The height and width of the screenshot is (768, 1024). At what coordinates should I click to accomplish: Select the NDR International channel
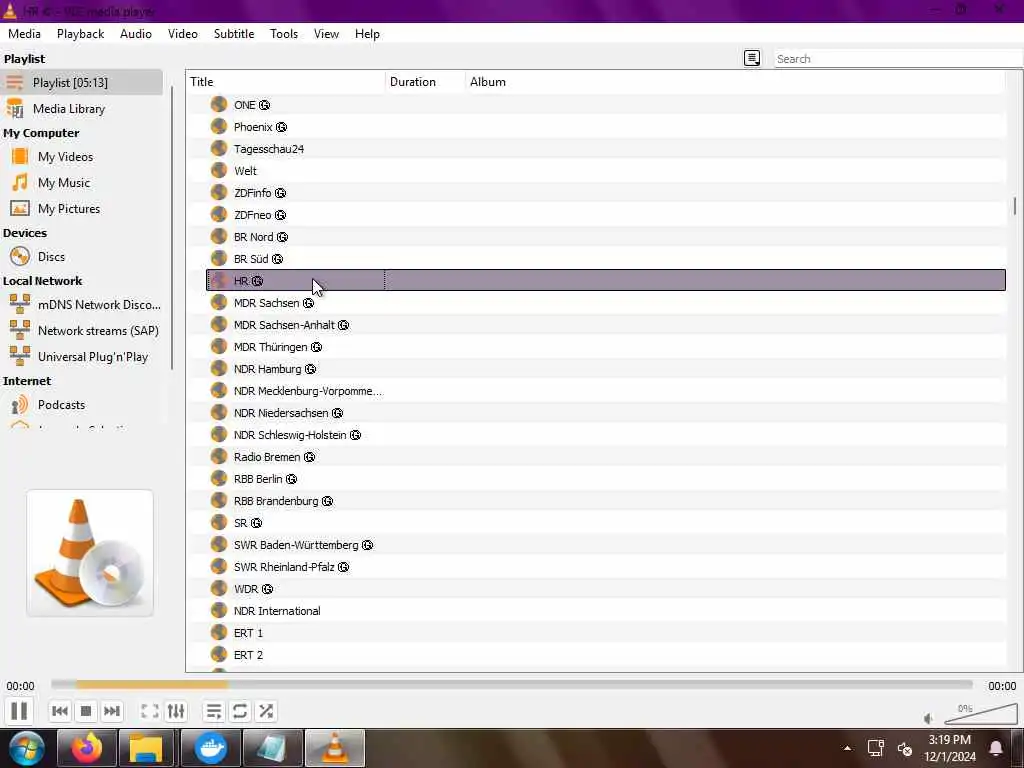[x=605, y=611]
